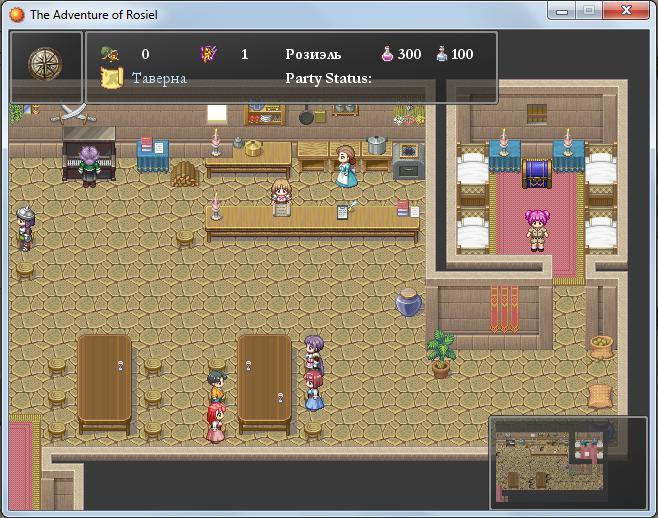Click the basket of produce by the wall
Viewport: 658px width, 518px height.
[x=601, y=347]
